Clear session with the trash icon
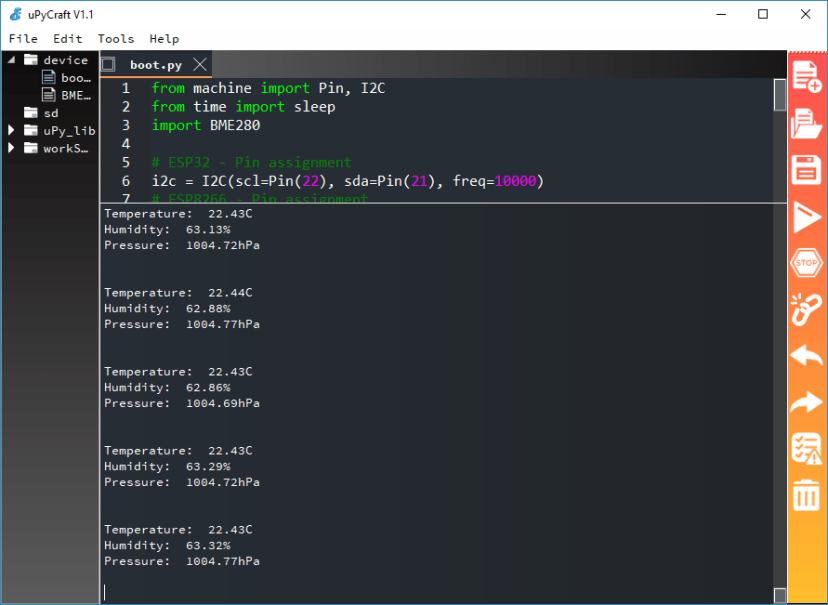Image resolution: width=828 pixels, height=605 pixels. [806, 495]
